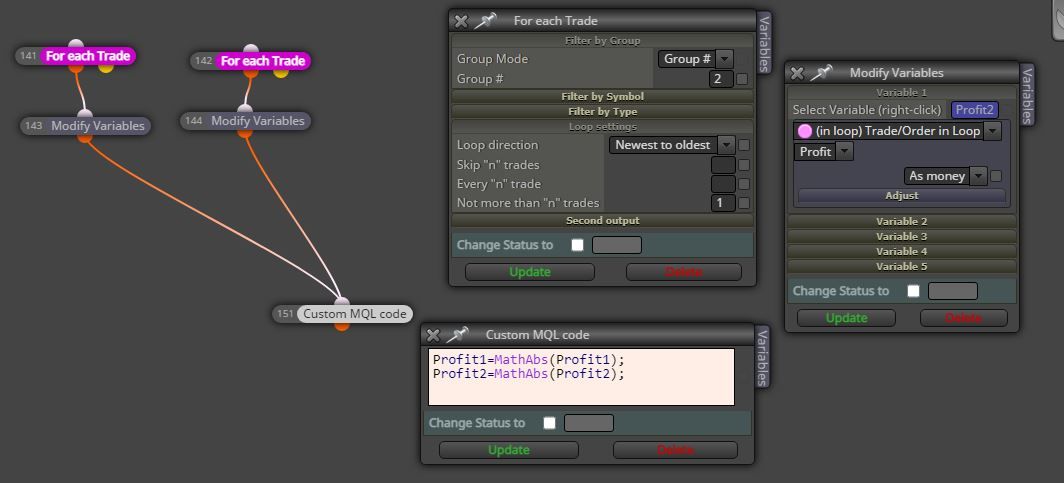Image resolution: width=1064 pixels, height=483 pixels.
Task: Expand the Second output section
Action: click(x=603, y=220)
